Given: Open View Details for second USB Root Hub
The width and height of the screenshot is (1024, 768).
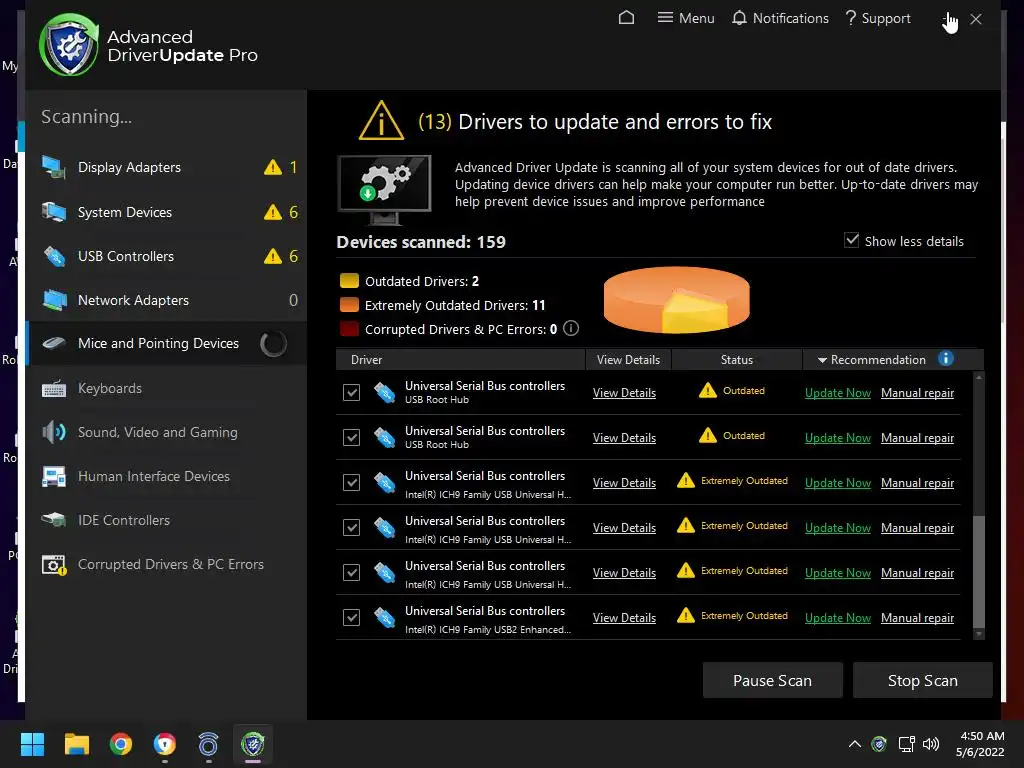Looking at the screenshot, I should point(624,438).
